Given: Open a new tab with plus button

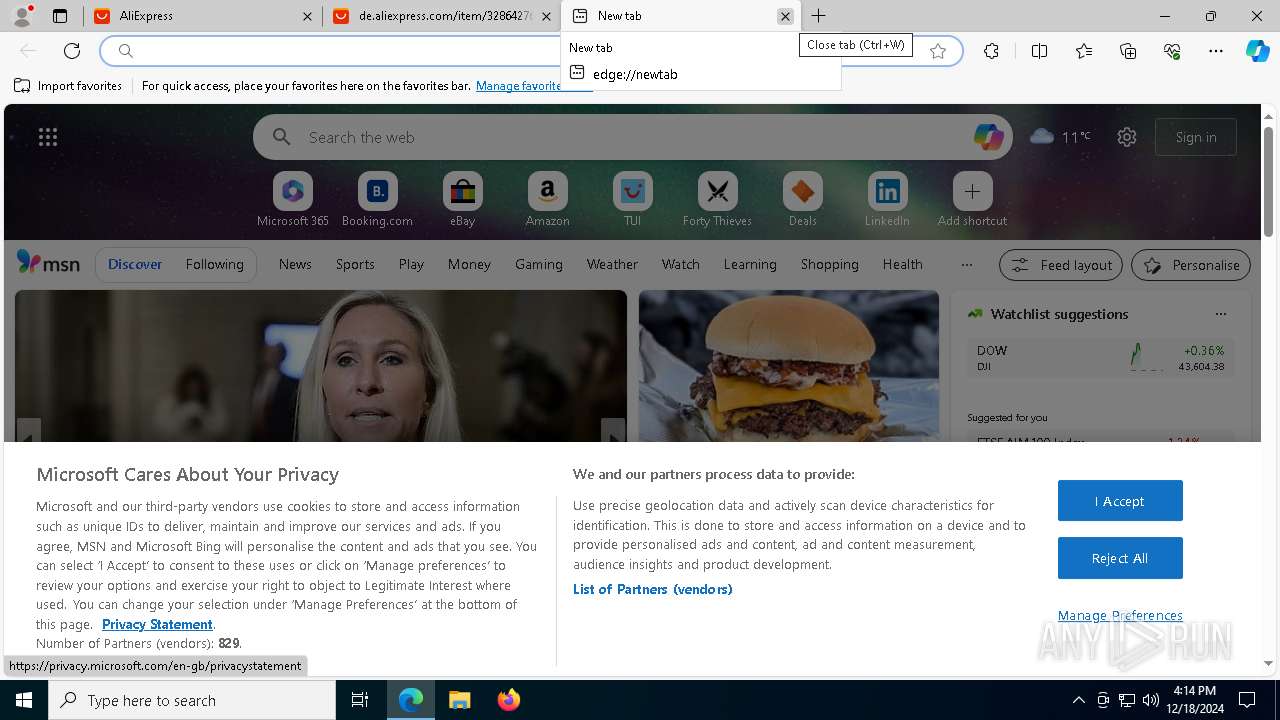Looking at the screenshot, I should [x=818, y=16].
